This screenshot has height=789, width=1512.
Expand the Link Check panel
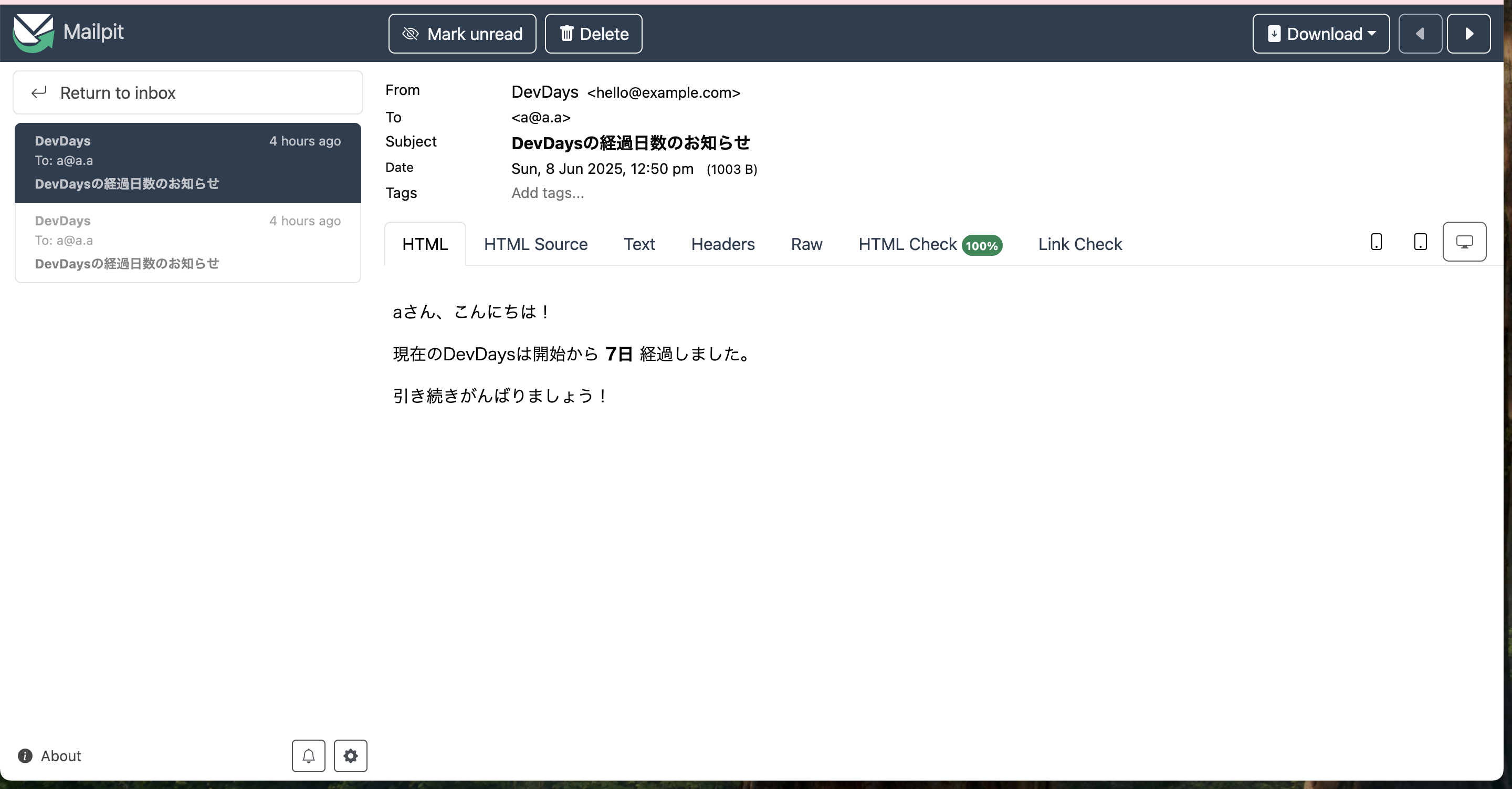coord(1080,244)
